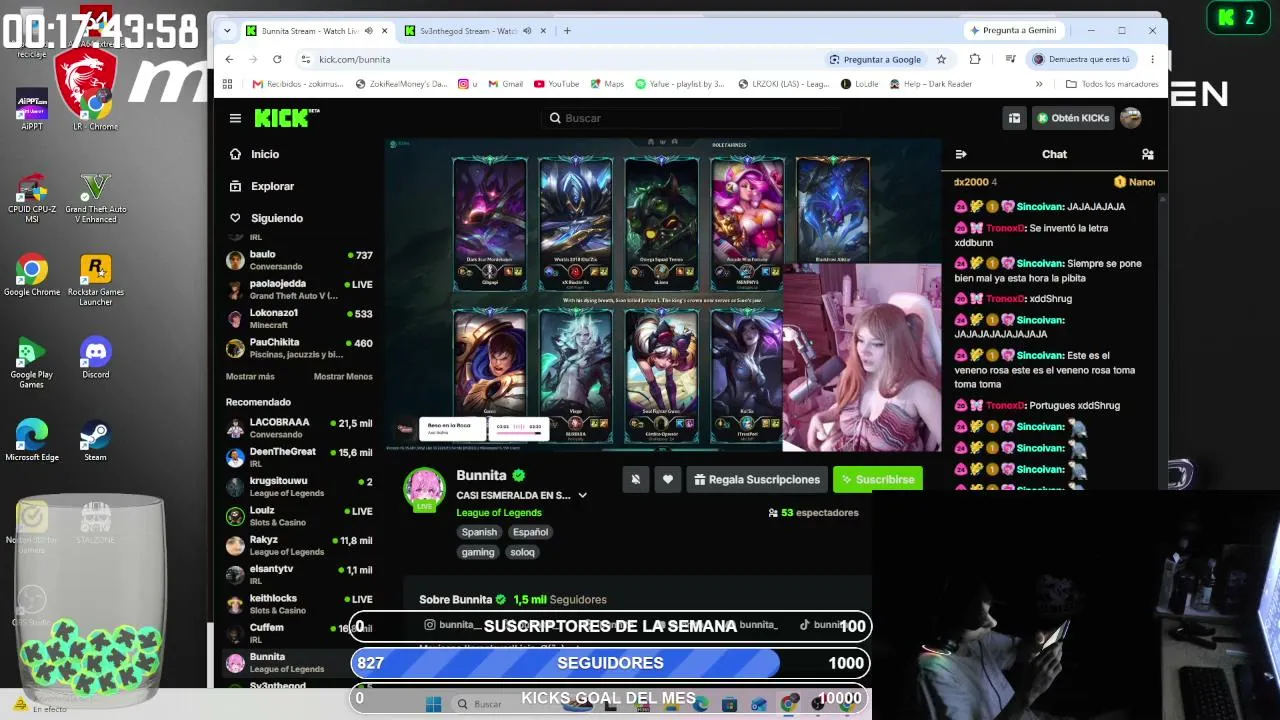Go to the KICK logo homepage

coord(286,118)
